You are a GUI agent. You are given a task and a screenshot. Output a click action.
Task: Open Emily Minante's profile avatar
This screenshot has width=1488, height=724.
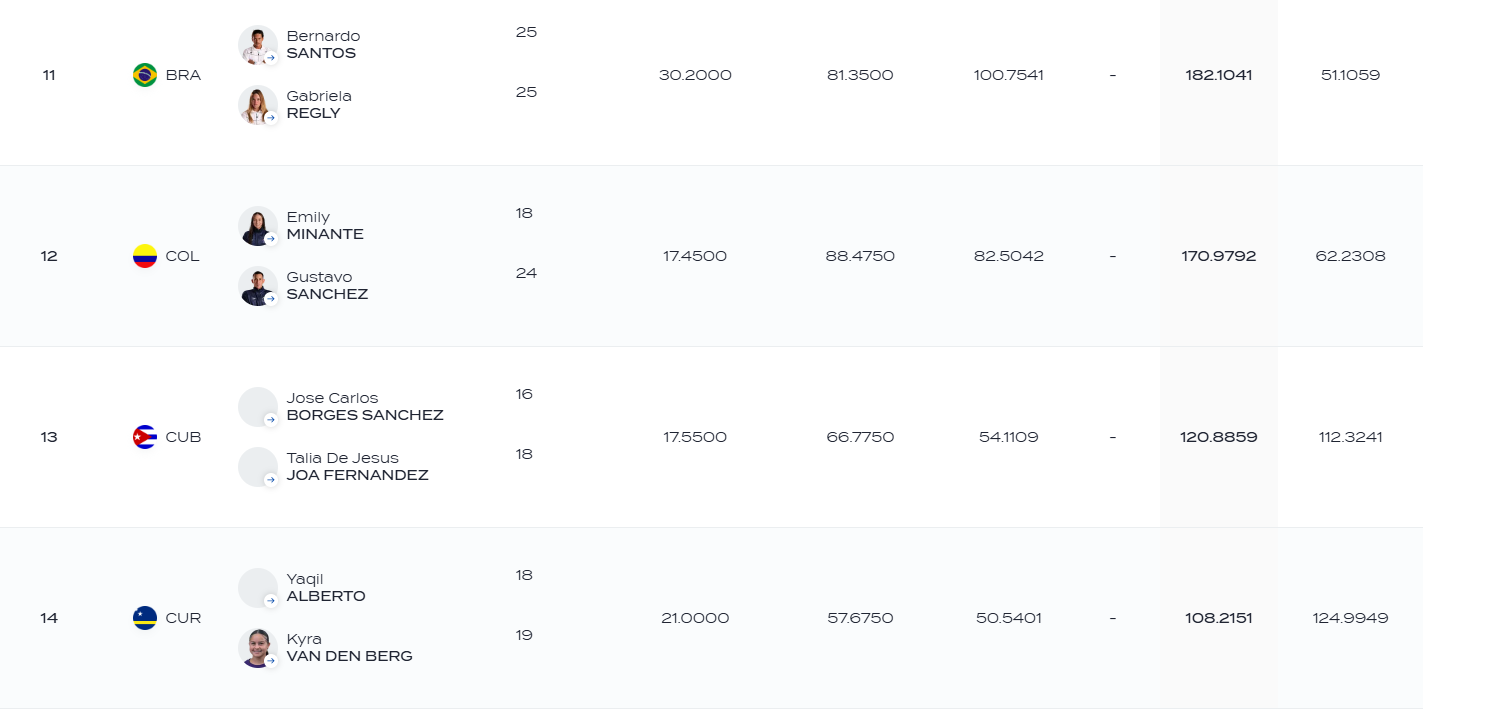click(x=258, y=226)
